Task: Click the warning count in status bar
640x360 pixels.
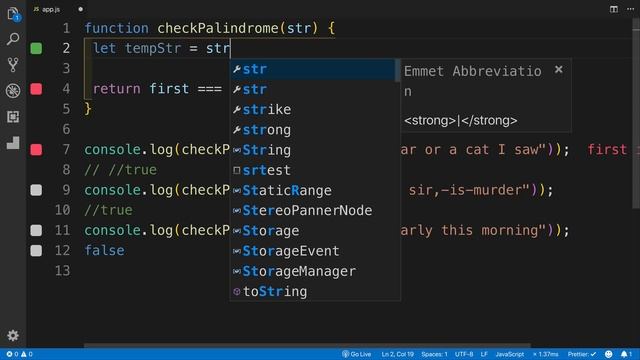Action: (x=27, y=354)
